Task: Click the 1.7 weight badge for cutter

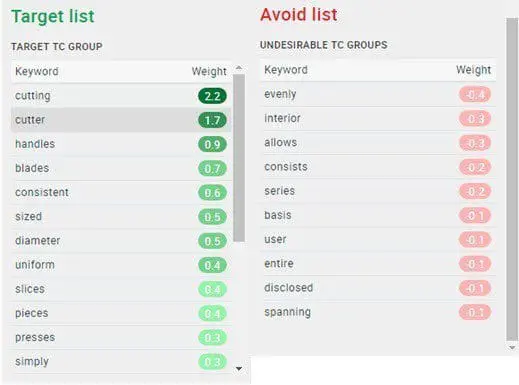Action: tap(212, 120)
